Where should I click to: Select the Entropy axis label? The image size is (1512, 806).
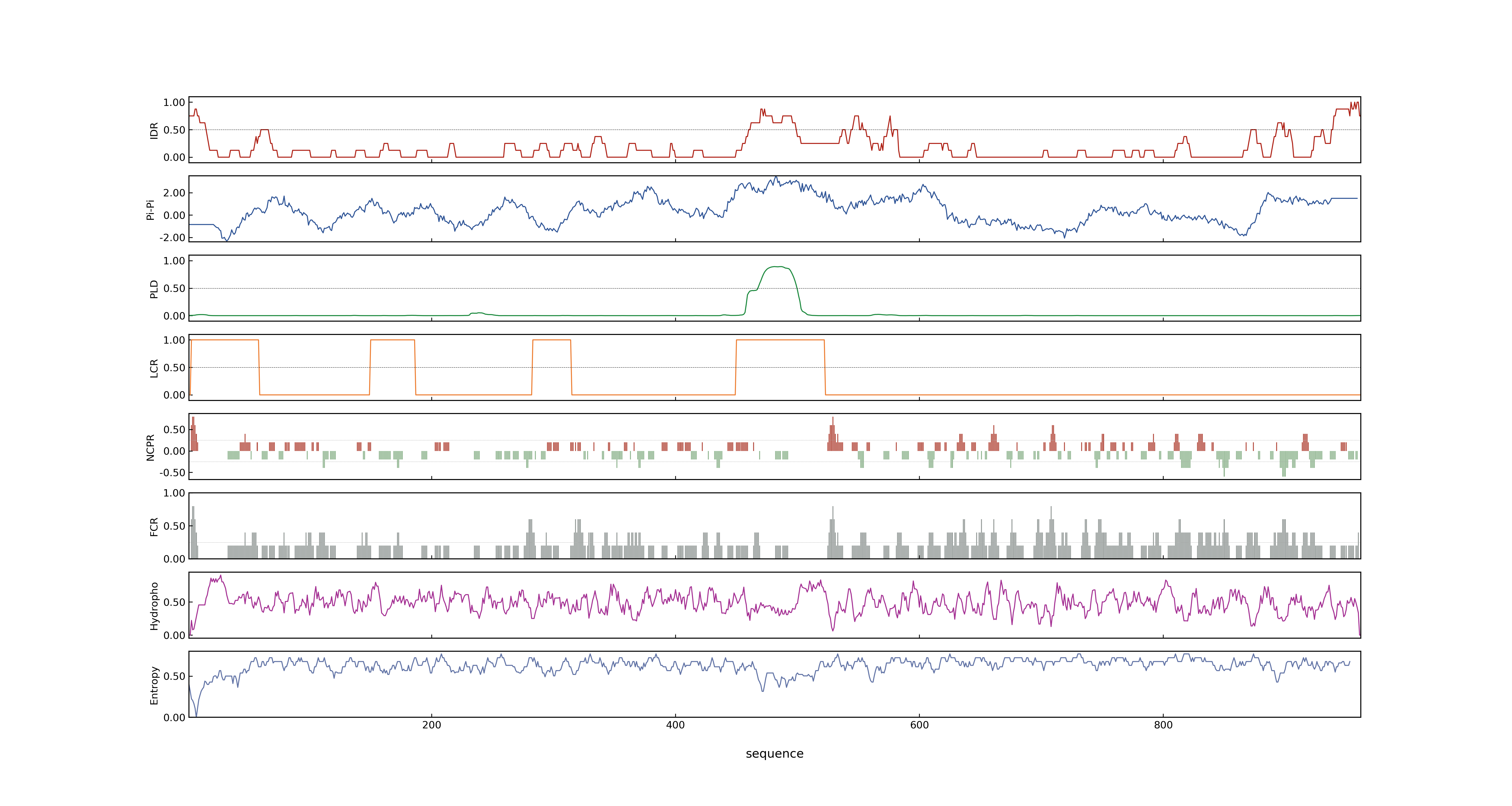click(154, 685)
